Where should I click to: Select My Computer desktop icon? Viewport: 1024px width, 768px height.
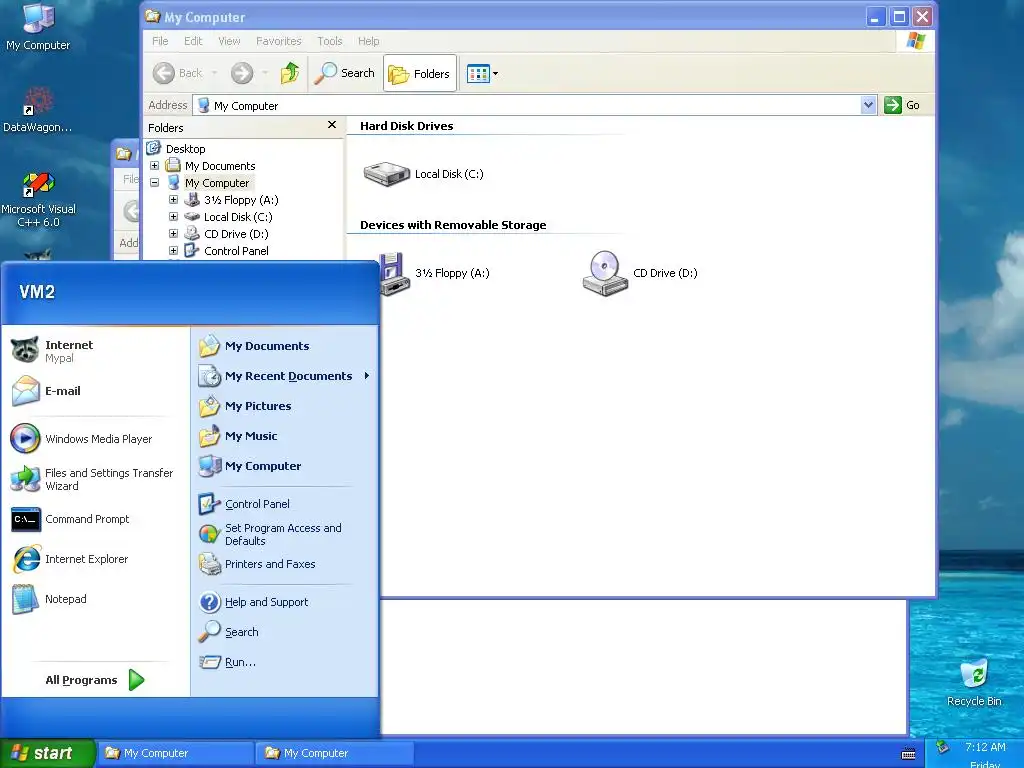pos(38,27)
